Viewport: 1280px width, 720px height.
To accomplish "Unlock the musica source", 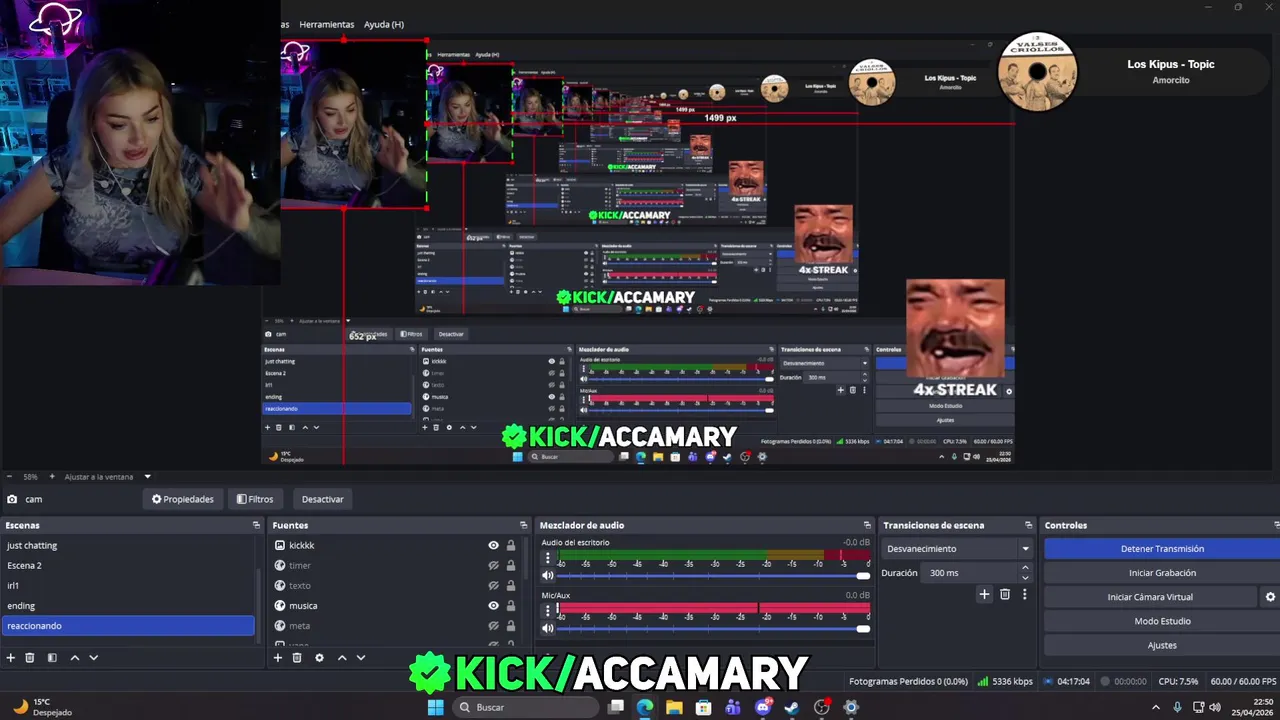I will click(511, 606).
